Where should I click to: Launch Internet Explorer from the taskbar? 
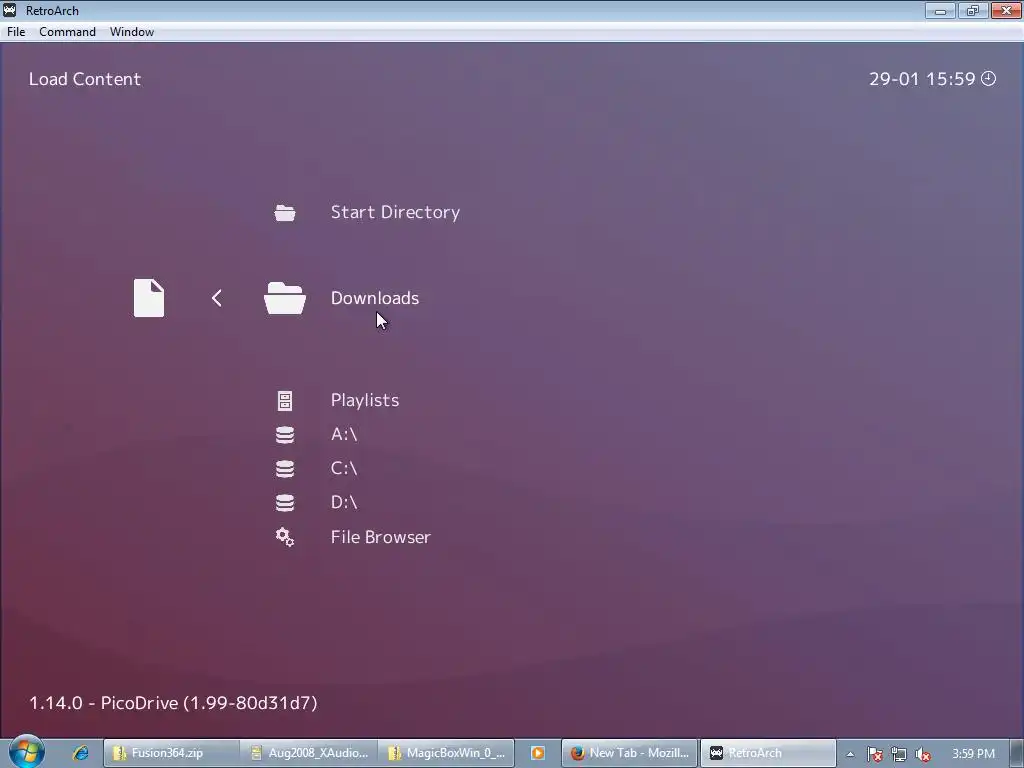pyautogui.click(x=80, y=753)
